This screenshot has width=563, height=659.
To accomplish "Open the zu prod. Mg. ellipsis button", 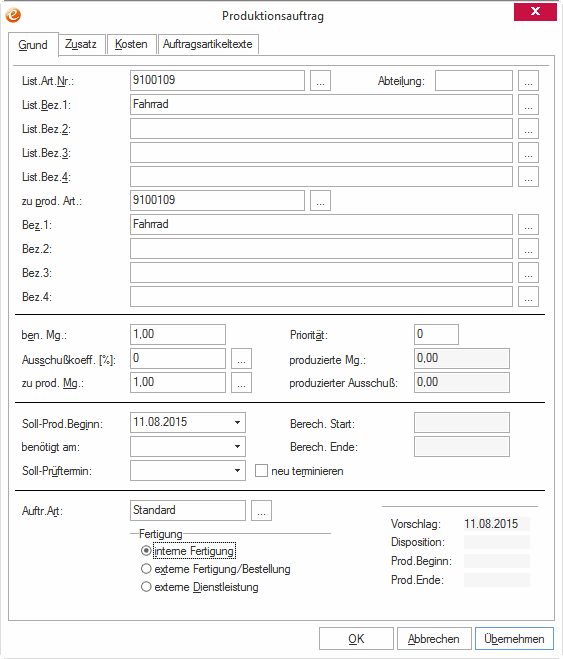I will pos(241,382).
